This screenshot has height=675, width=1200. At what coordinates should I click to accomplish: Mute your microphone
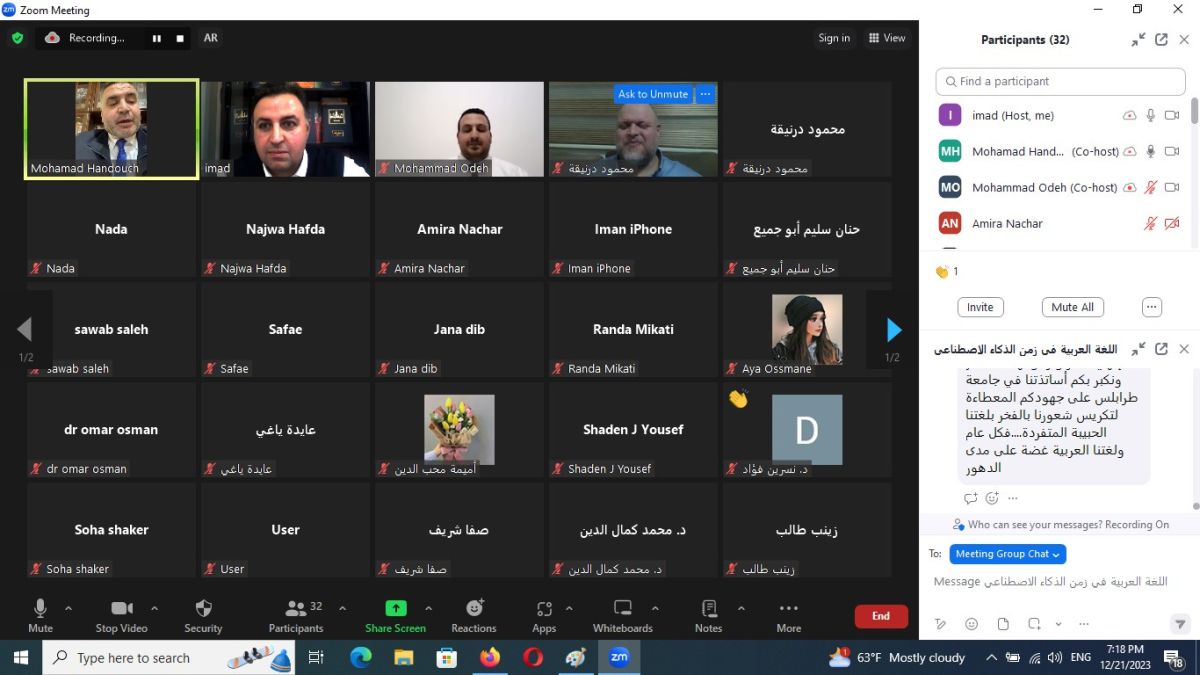click(x=41, y=615)
